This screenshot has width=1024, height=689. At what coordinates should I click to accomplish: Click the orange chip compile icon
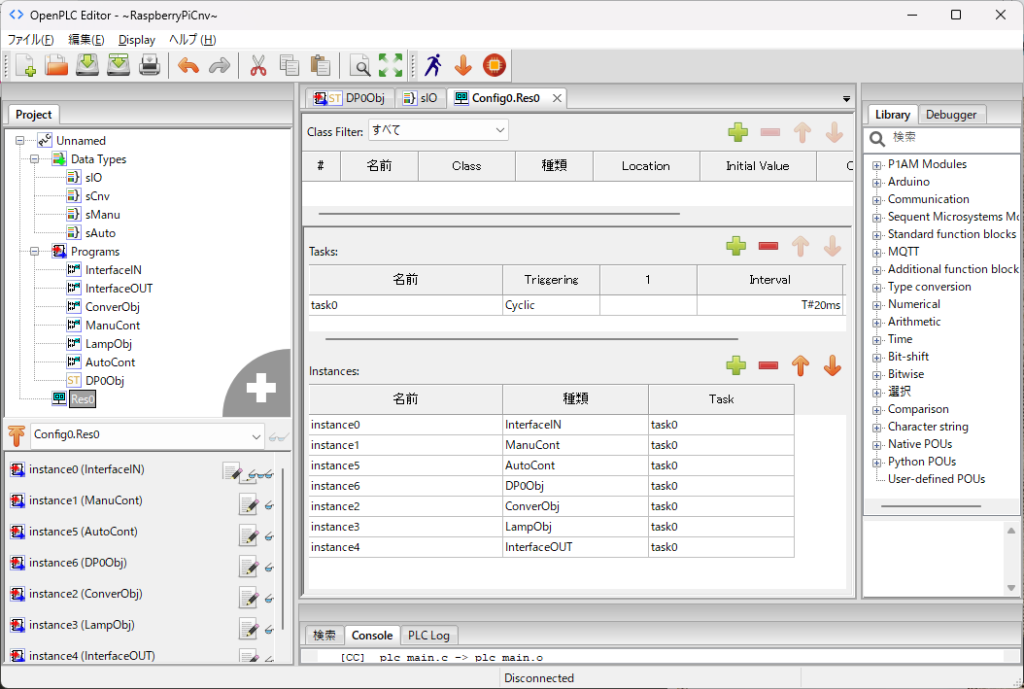pos(494,65)
